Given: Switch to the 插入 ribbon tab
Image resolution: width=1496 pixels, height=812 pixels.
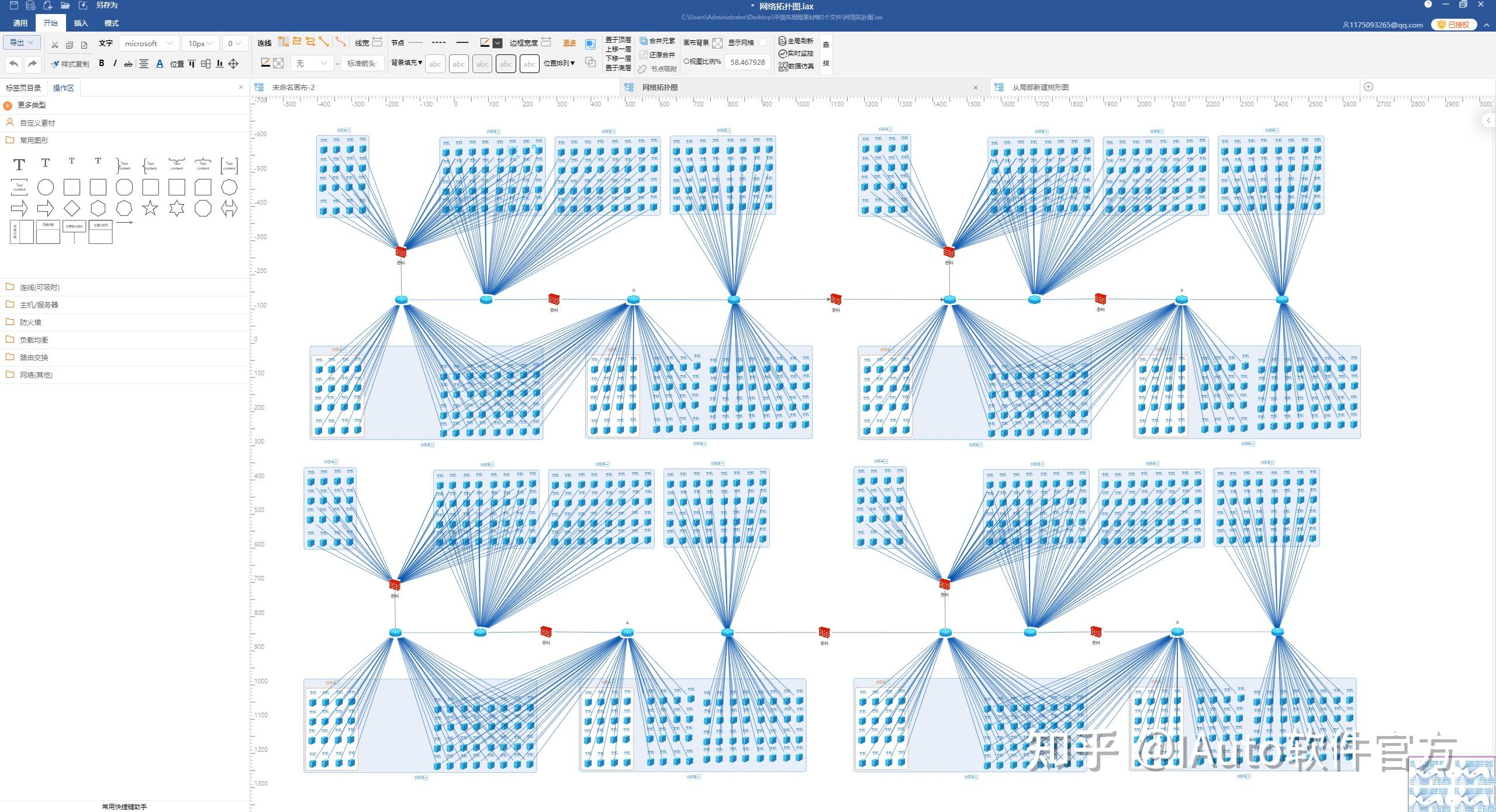Looking at the screenshot, I should click(81, 23).
